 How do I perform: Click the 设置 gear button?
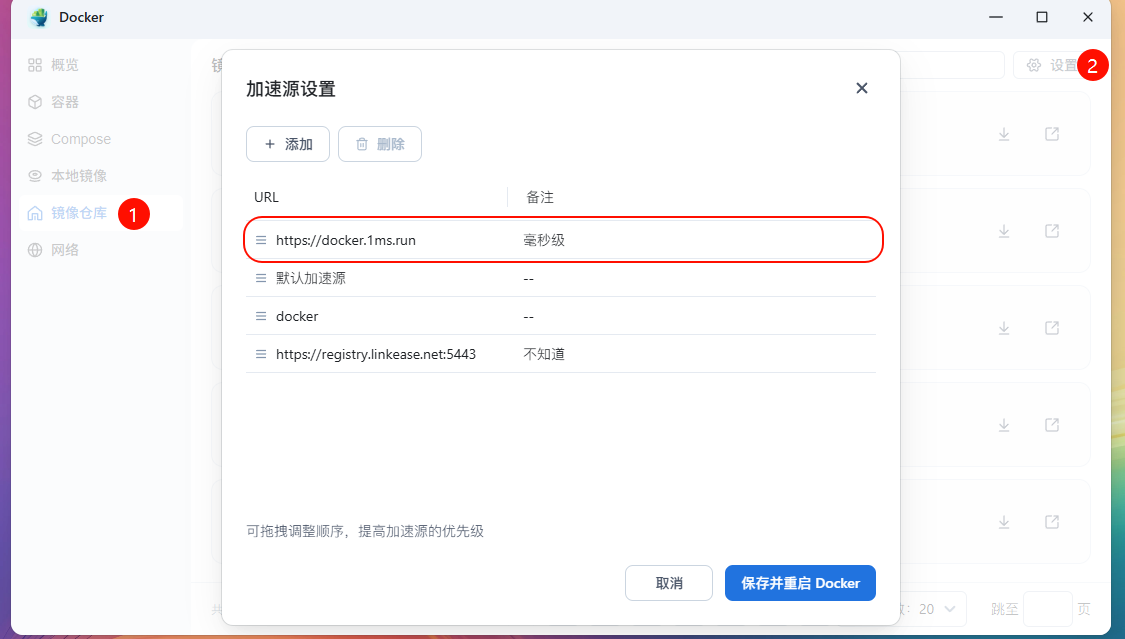1052,65
